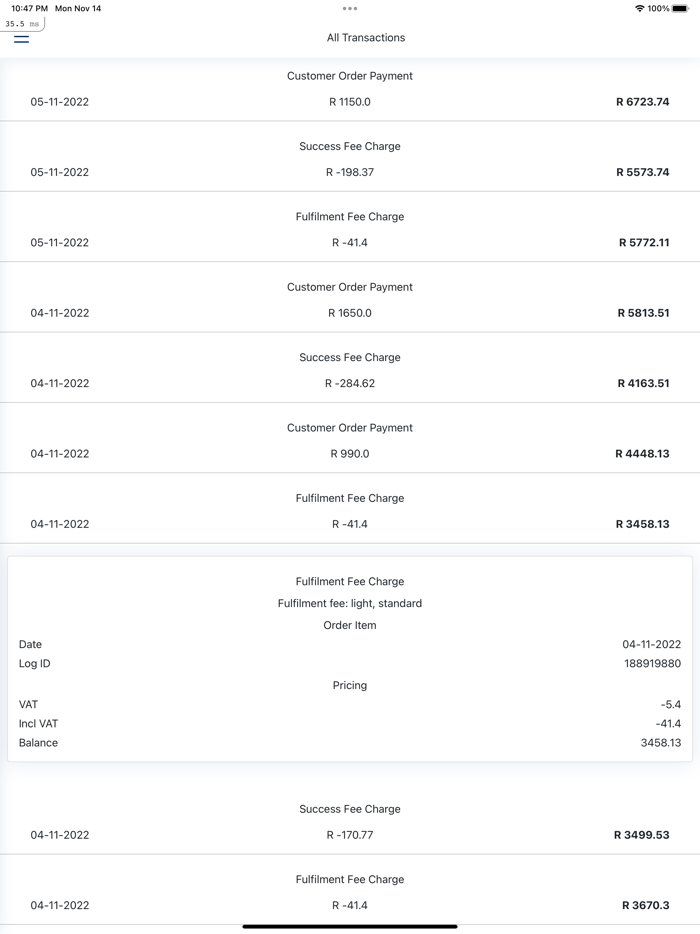Collapse the expanded Fulfilment Fee Charge row
The height and width of the screenshot is (934, 700).
(x=350, y=511)
